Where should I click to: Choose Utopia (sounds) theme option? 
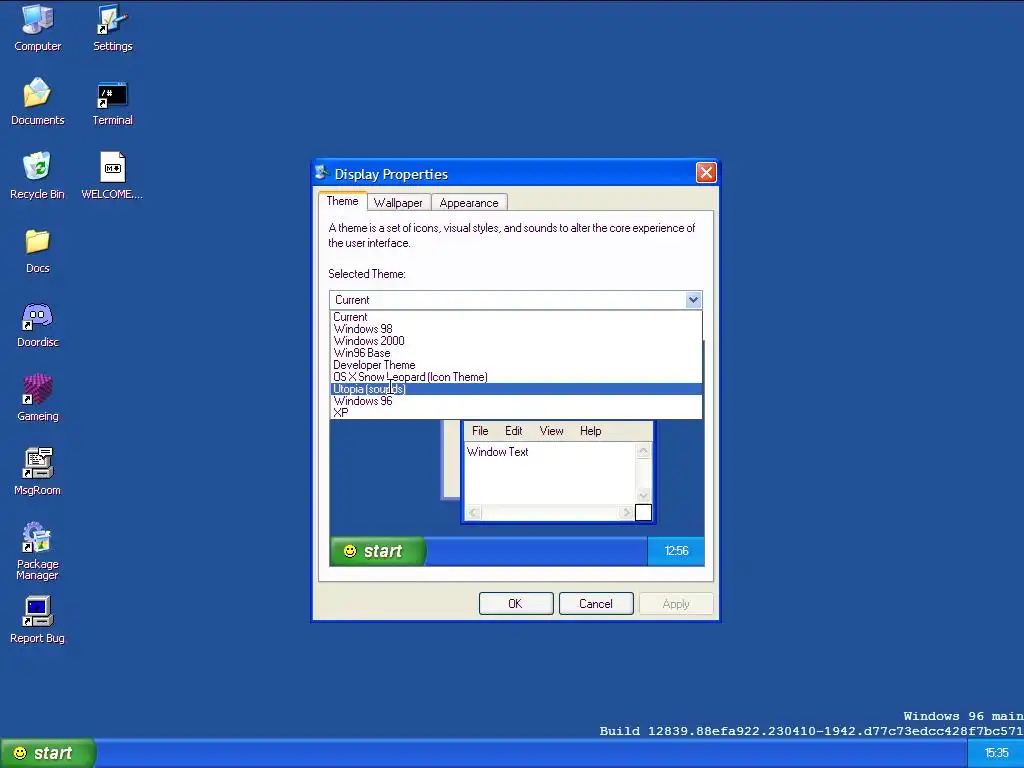(516, 389)
